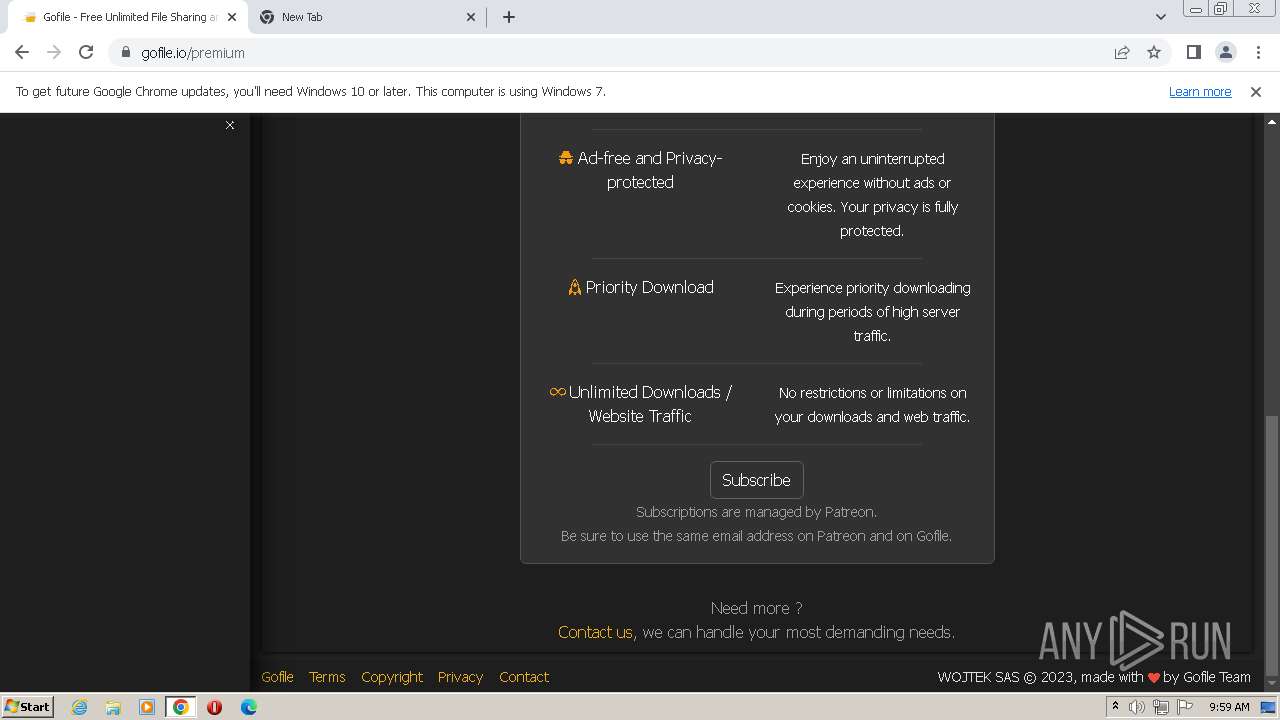Click the Unlimited Downloads infinity icon
Viewport: 1280px width, 720px height.
558,392
